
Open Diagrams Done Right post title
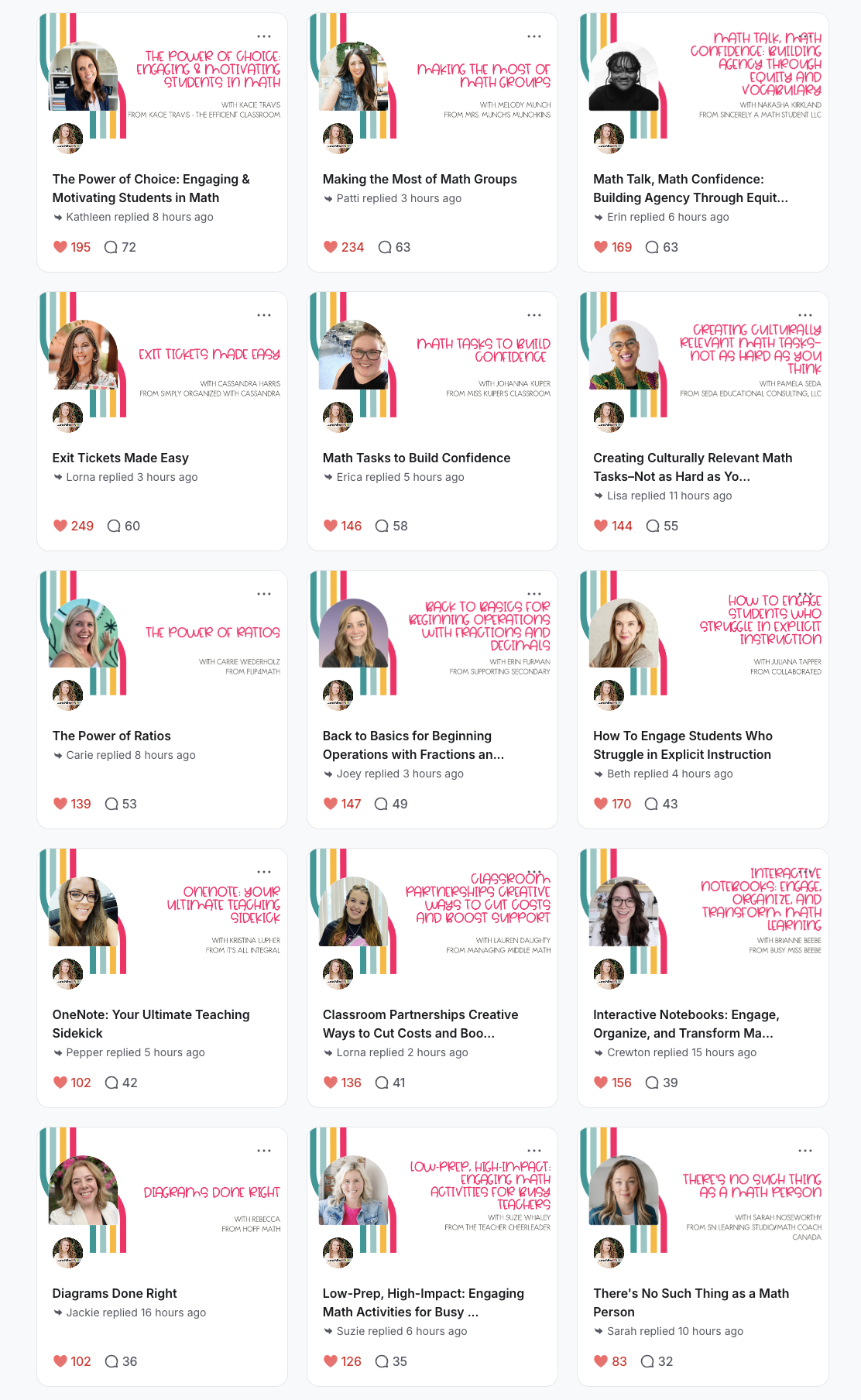click(x=115, y=1293)
